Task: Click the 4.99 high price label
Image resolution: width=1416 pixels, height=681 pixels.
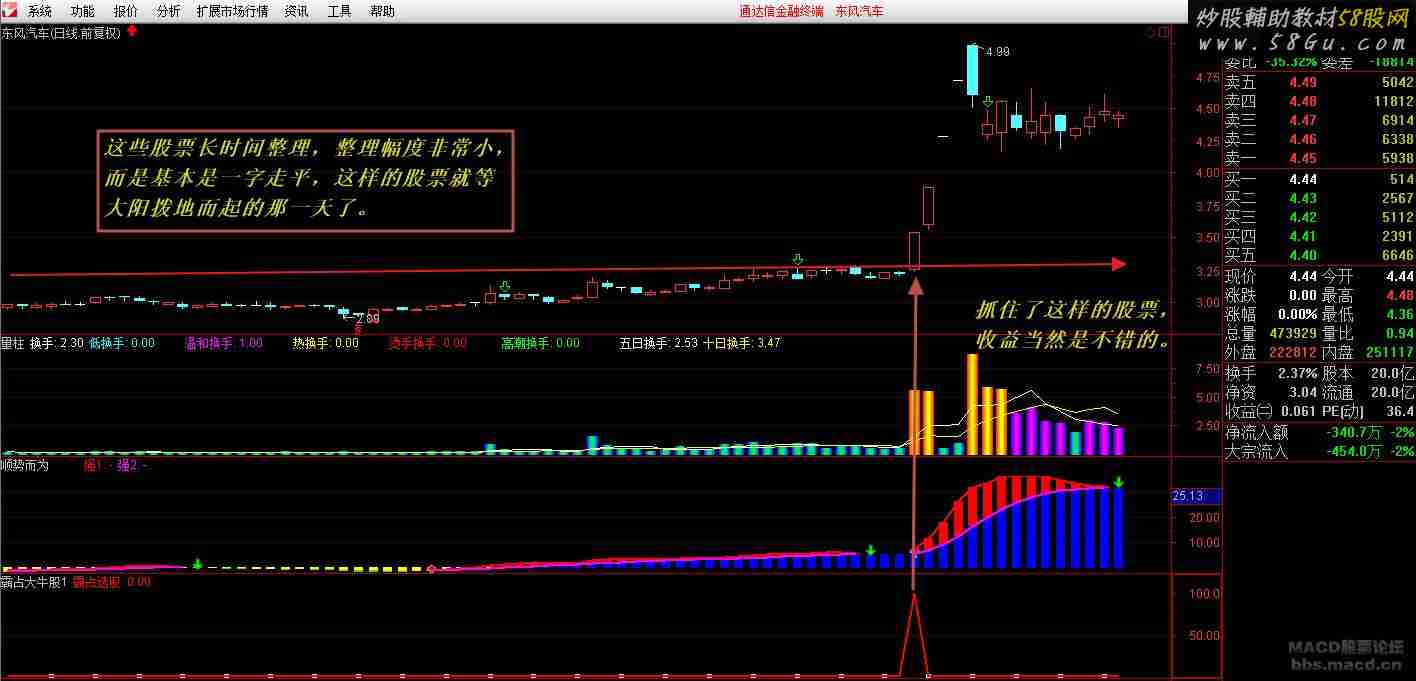Action: 997,52
